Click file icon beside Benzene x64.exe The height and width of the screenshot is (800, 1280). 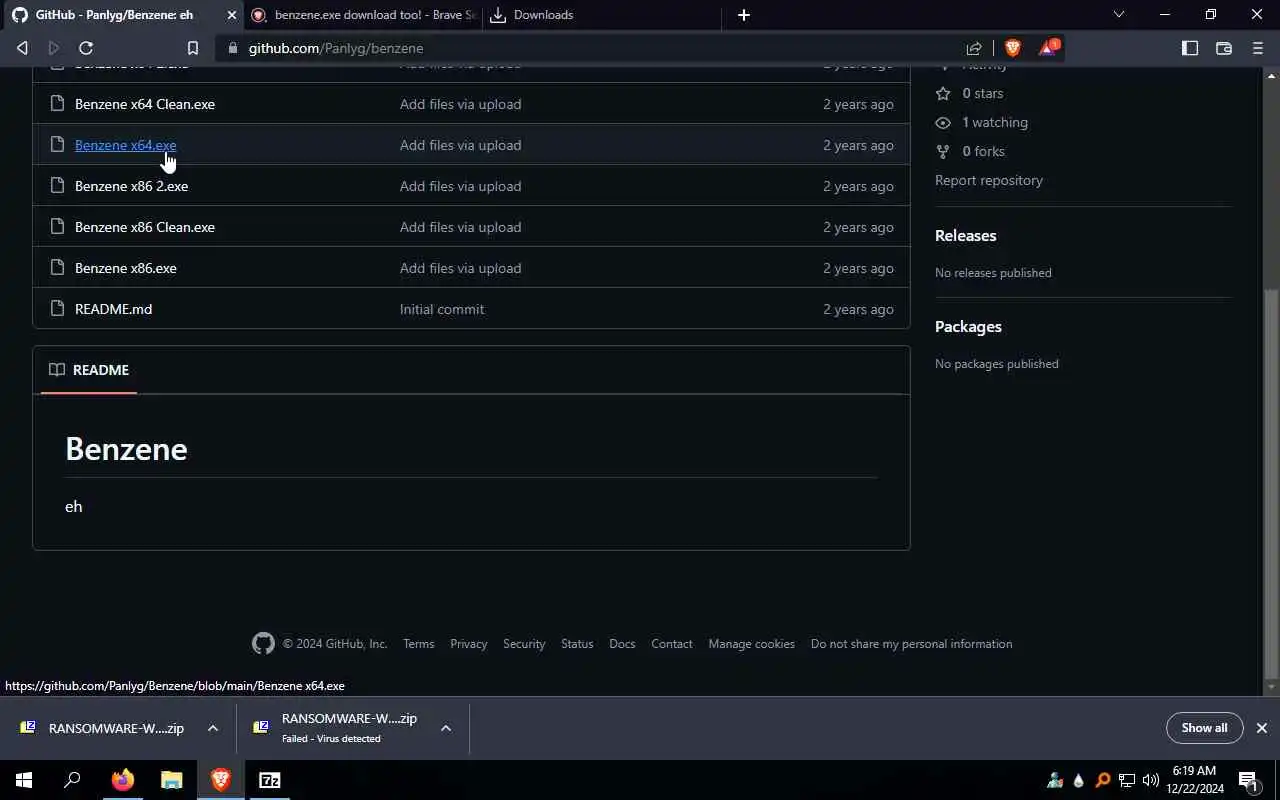click(x=57, y=145)
